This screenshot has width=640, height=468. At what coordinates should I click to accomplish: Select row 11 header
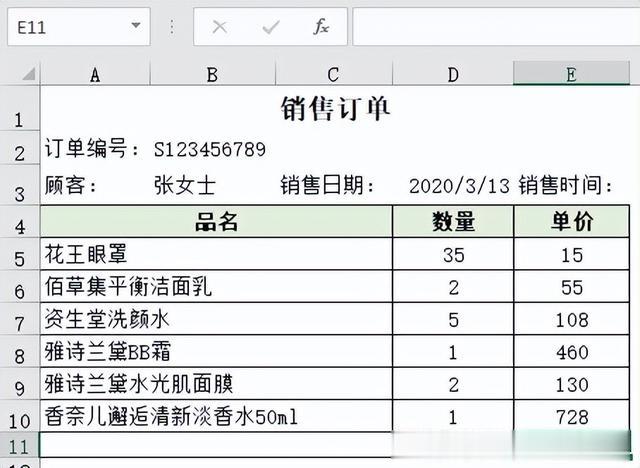coord(20,445)
